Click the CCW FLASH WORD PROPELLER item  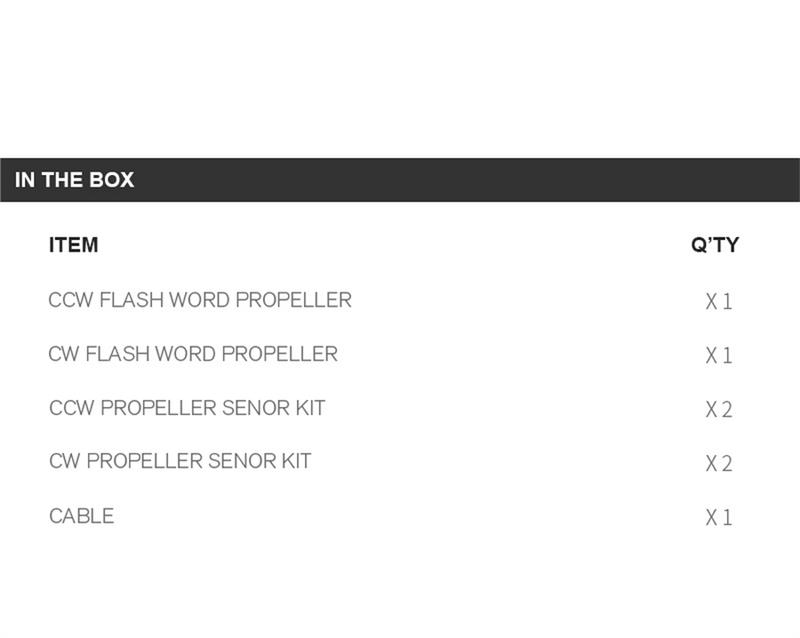click(x=200, y=300)
